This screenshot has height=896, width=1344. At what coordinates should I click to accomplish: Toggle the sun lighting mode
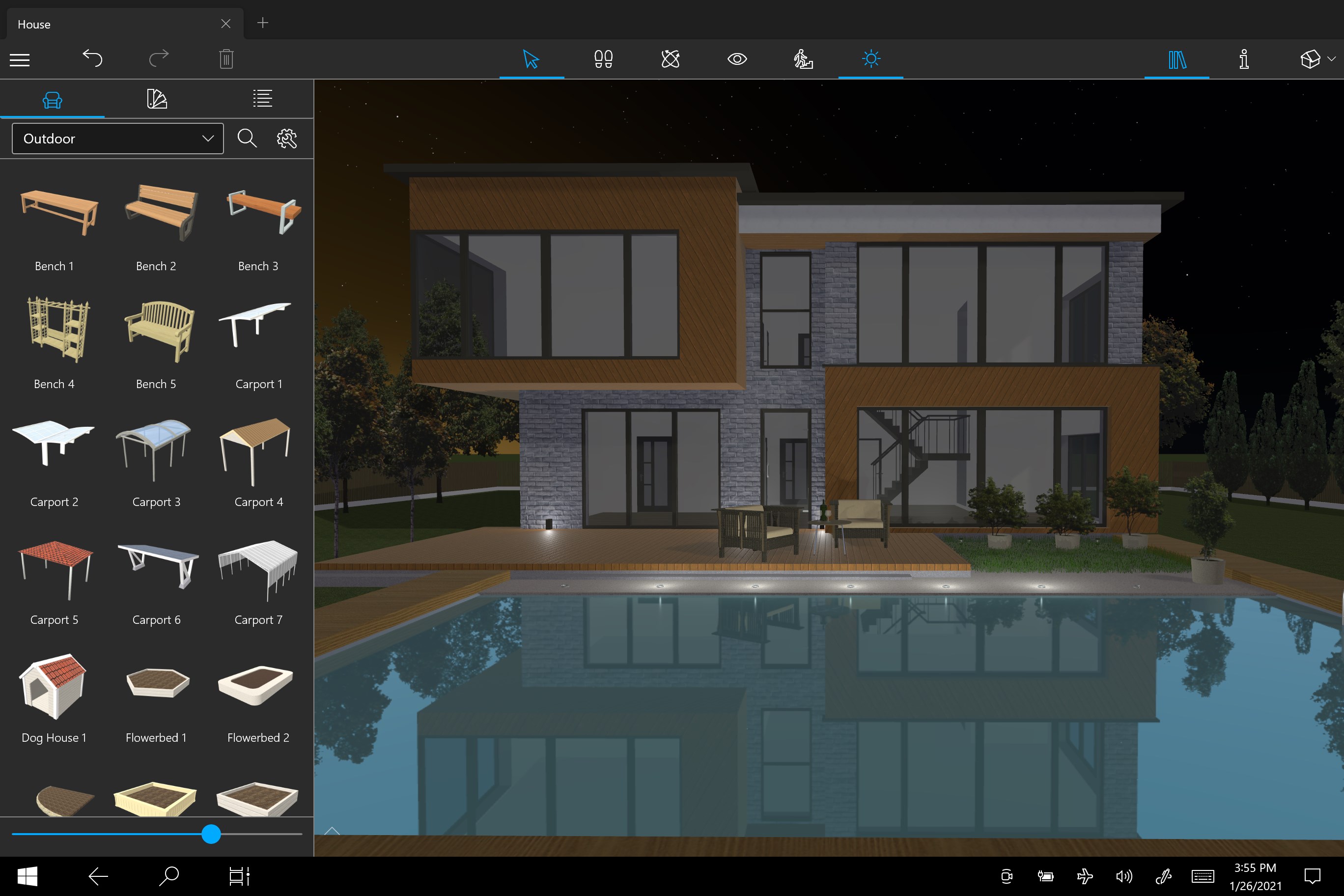coord(871,59)
